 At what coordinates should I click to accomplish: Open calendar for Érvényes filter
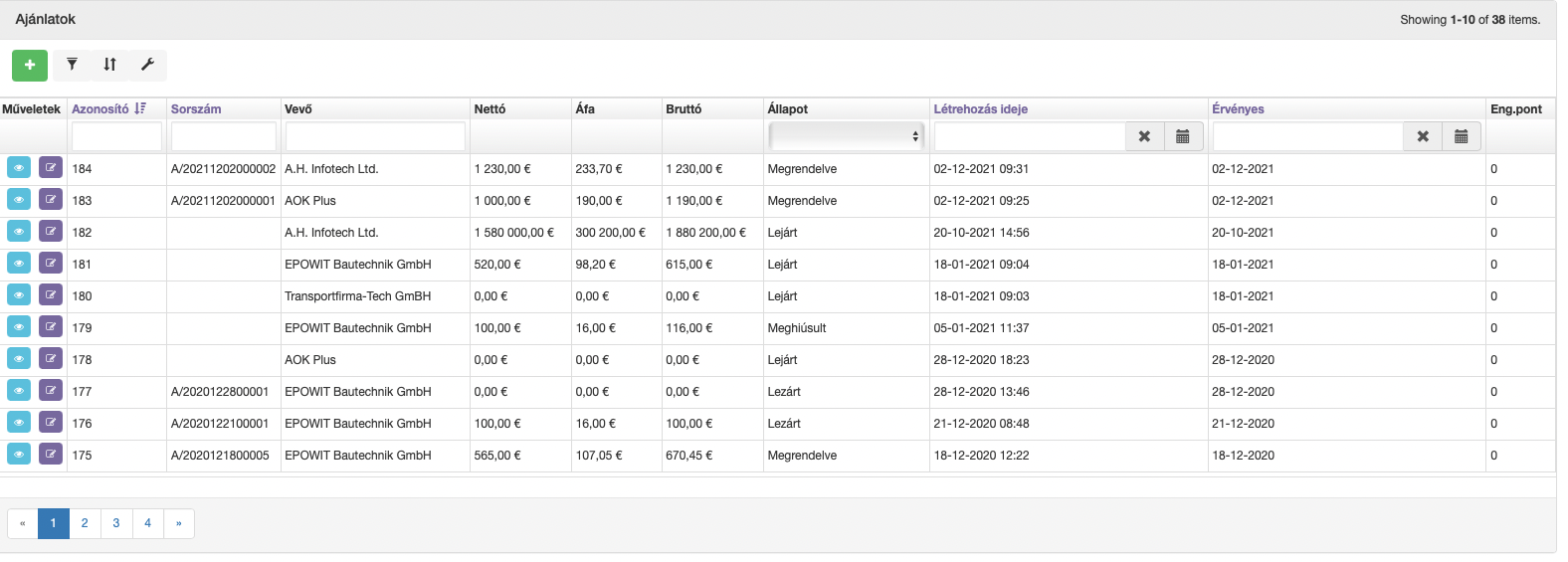(x=1462, y=136)
